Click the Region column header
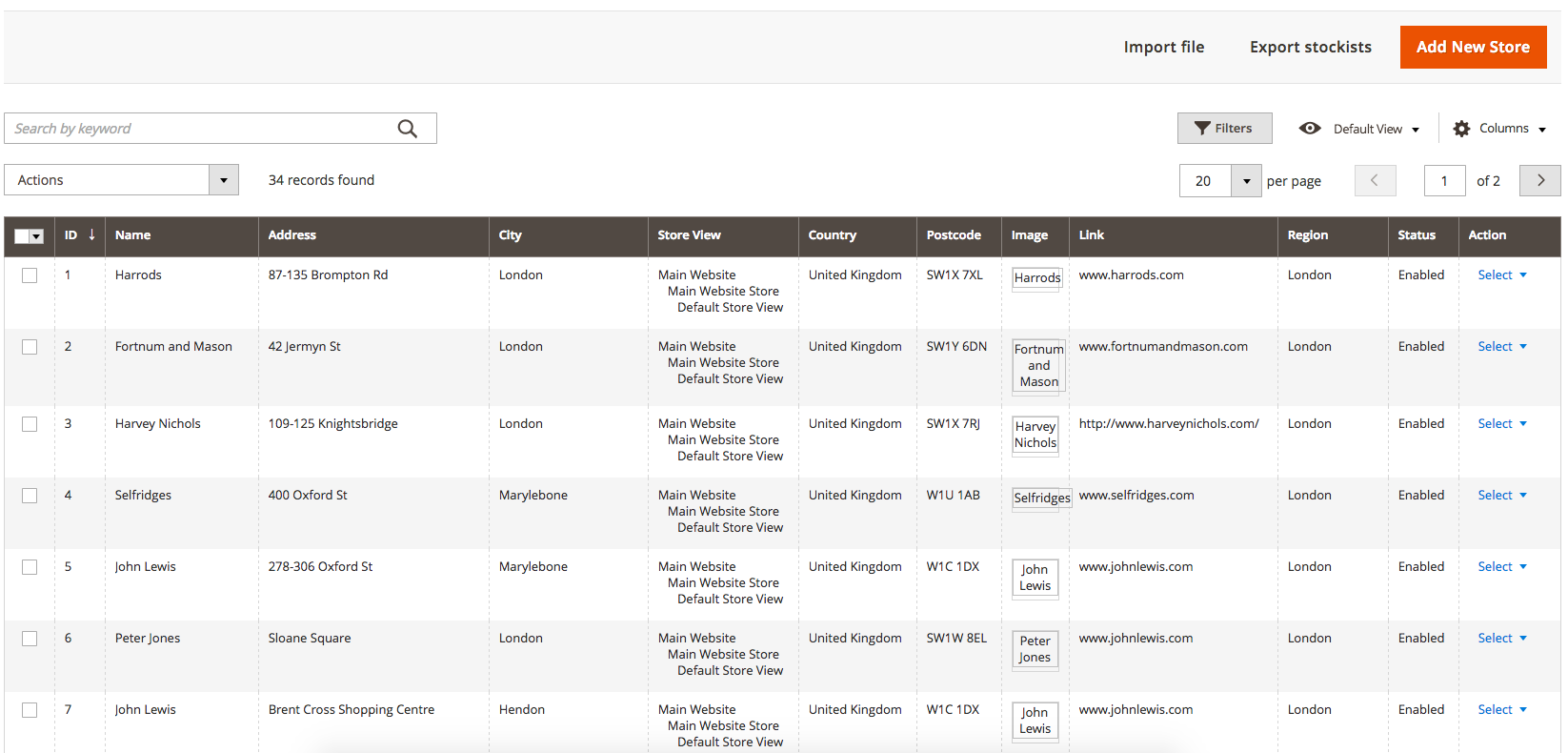 pos(1333,235)
